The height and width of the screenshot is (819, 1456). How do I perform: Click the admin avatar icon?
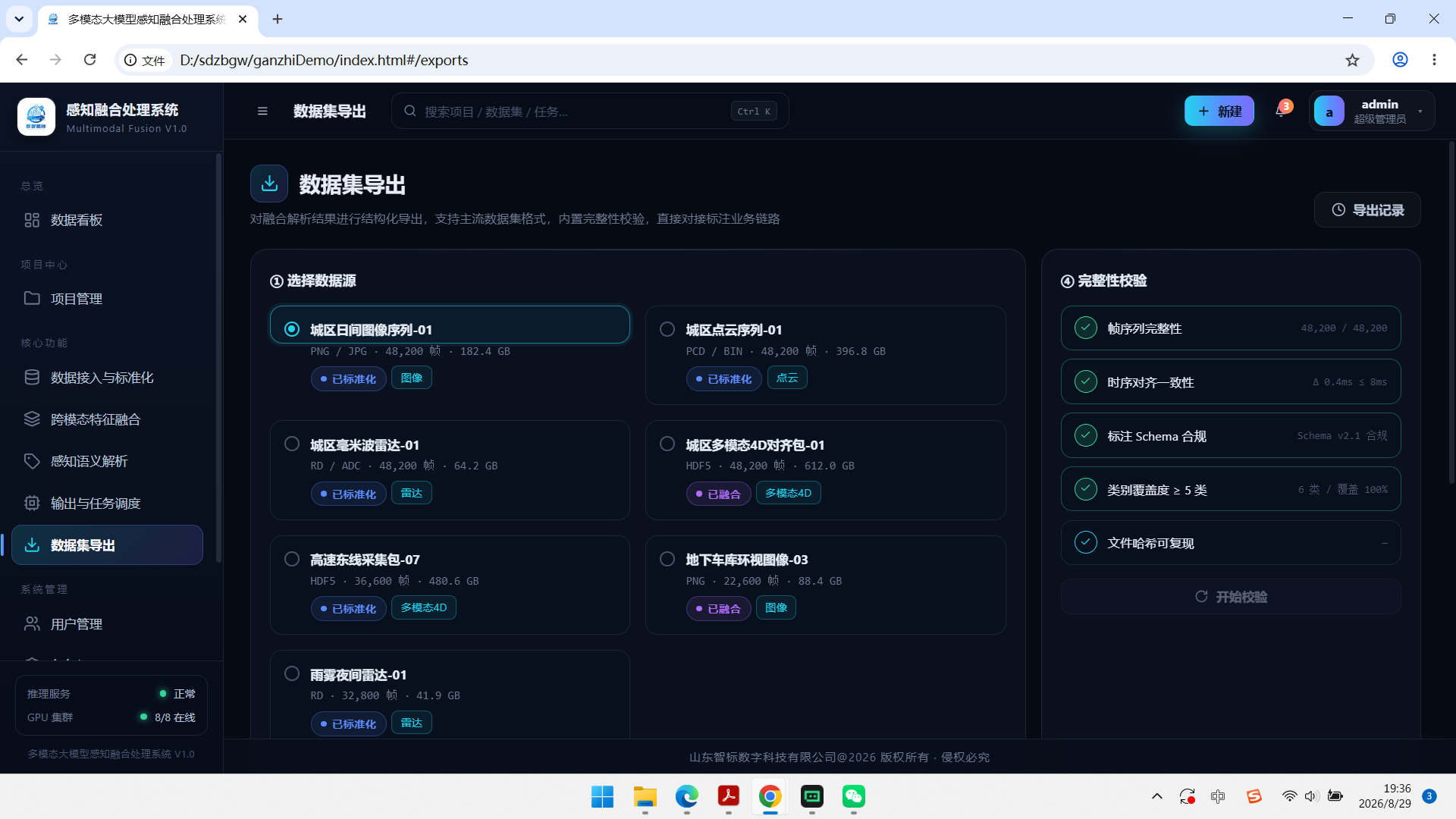[1329, 111]
